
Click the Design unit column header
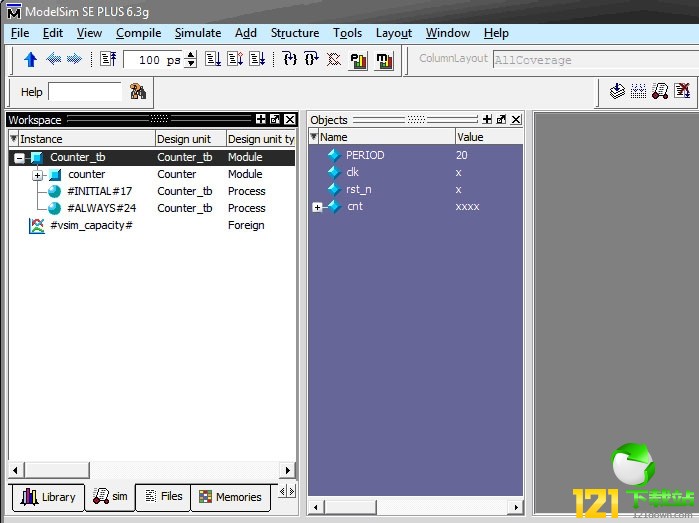point(190,139)
